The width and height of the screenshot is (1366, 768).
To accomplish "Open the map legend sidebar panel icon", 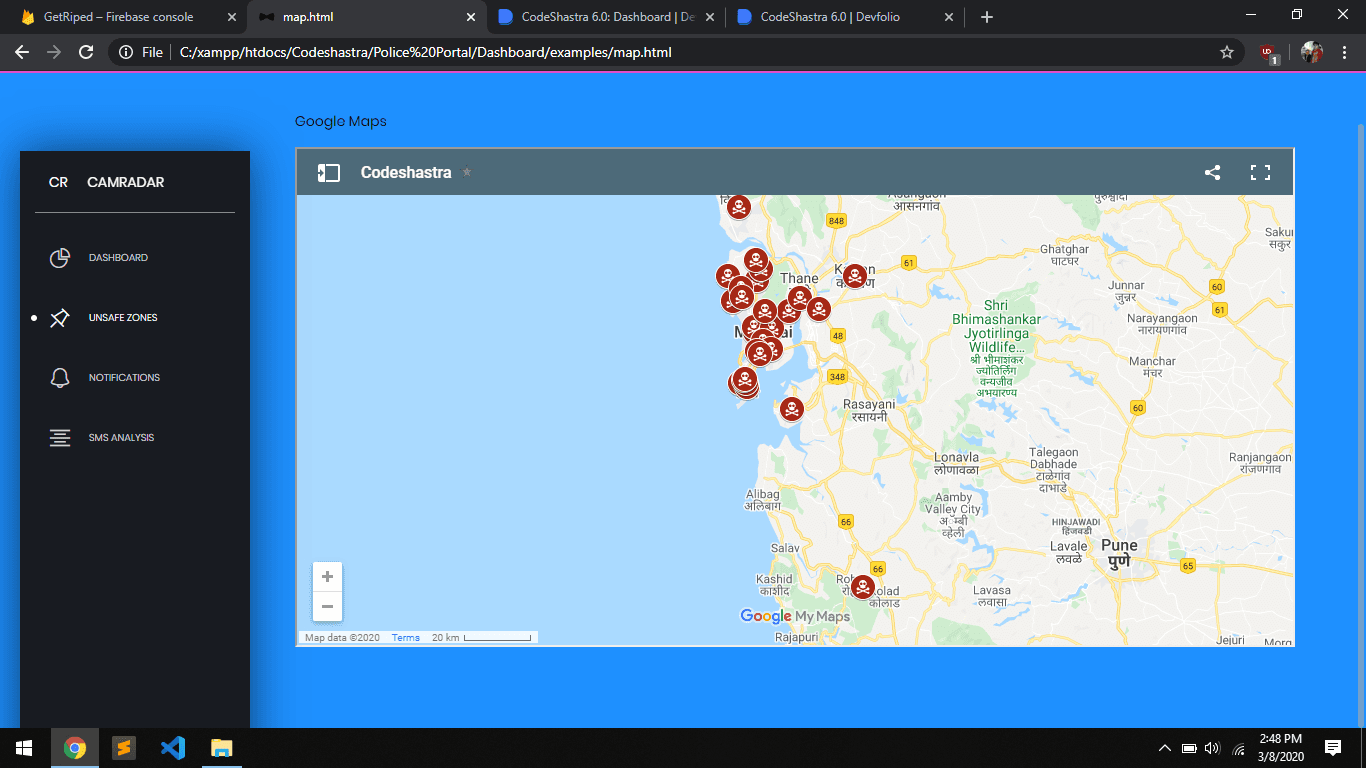I will (x=329, y=173).
